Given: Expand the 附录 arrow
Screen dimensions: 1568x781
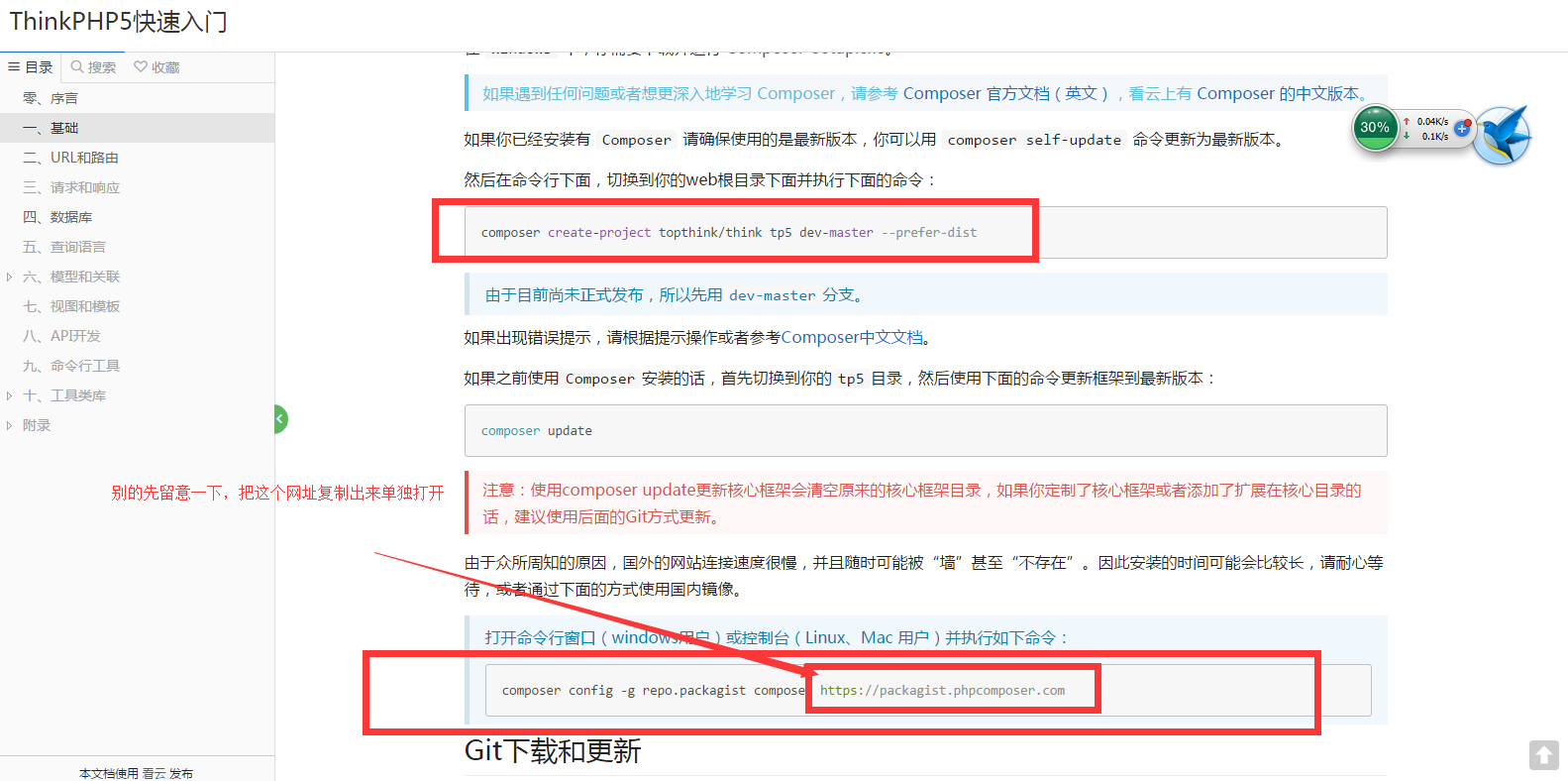Looking at the screenshot, I should [10, 425].
